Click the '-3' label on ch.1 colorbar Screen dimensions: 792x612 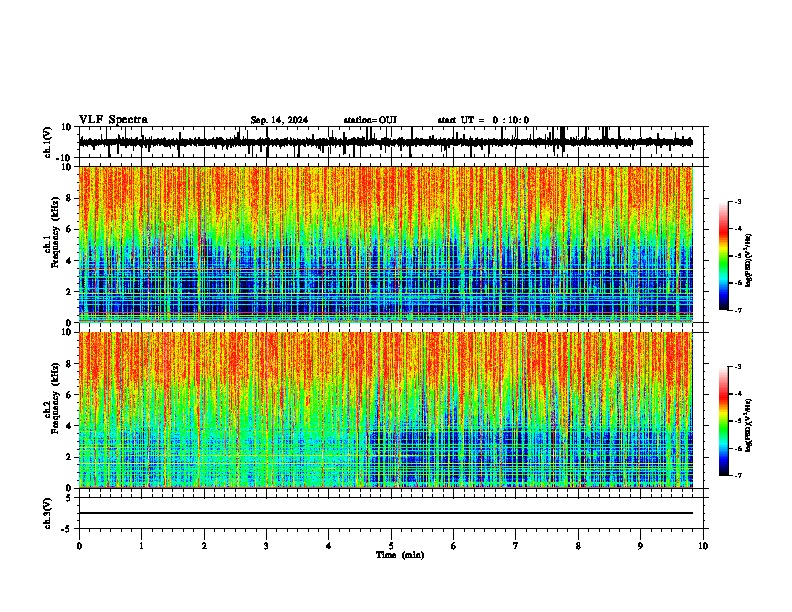pyautogui.click(x=737, y=201)
